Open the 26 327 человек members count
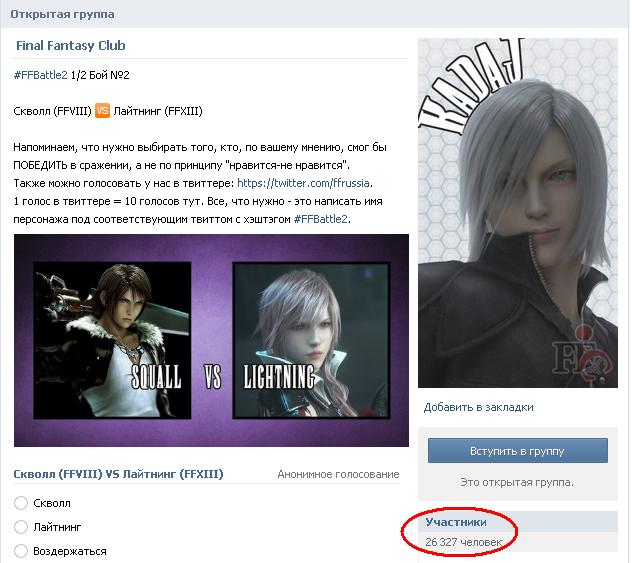 (x=464, y=542)
